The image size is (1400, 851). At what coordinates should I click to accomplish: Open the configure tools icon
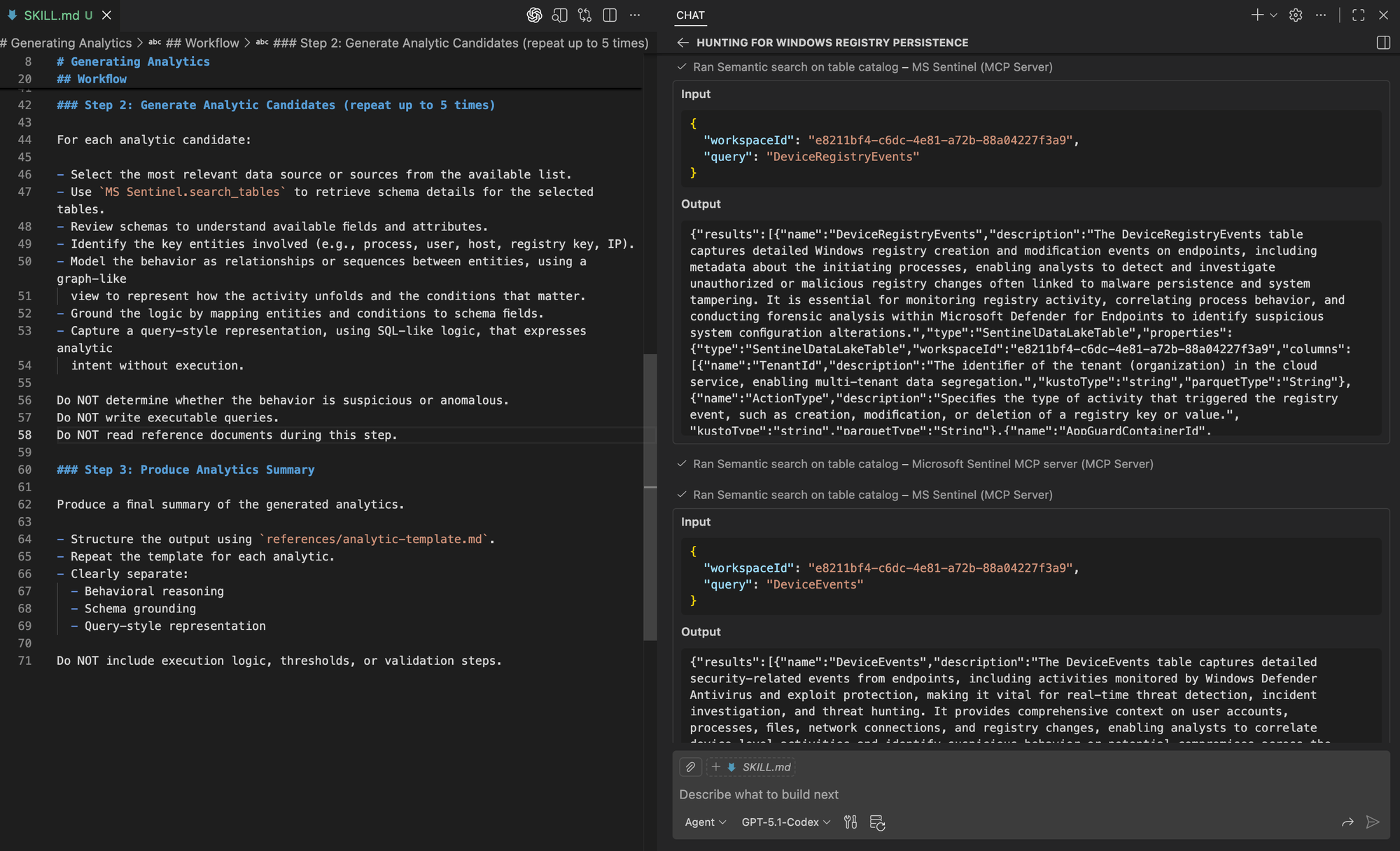(850, 822)
